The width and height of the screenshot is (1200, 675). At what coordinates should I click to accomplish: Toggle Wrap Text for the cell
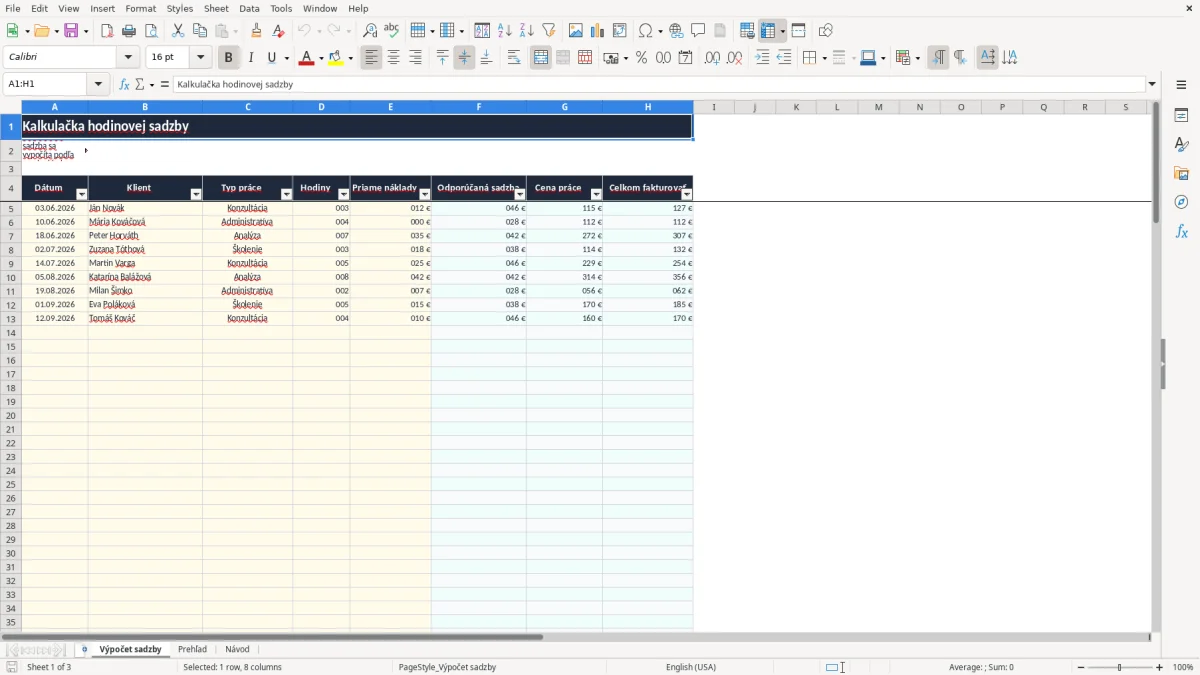click(514, 58)
